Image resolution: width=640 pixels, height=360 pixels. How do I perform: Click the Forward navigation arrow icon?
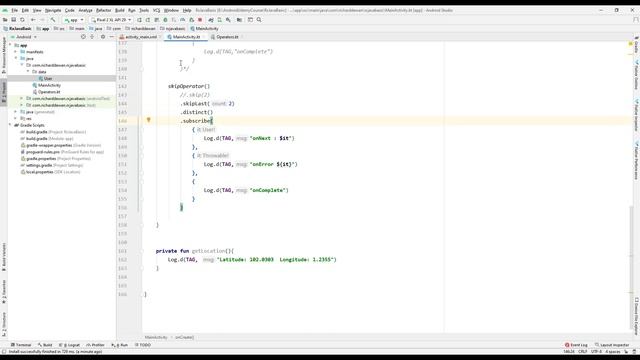pyautogui.click(x=42, y=20)
